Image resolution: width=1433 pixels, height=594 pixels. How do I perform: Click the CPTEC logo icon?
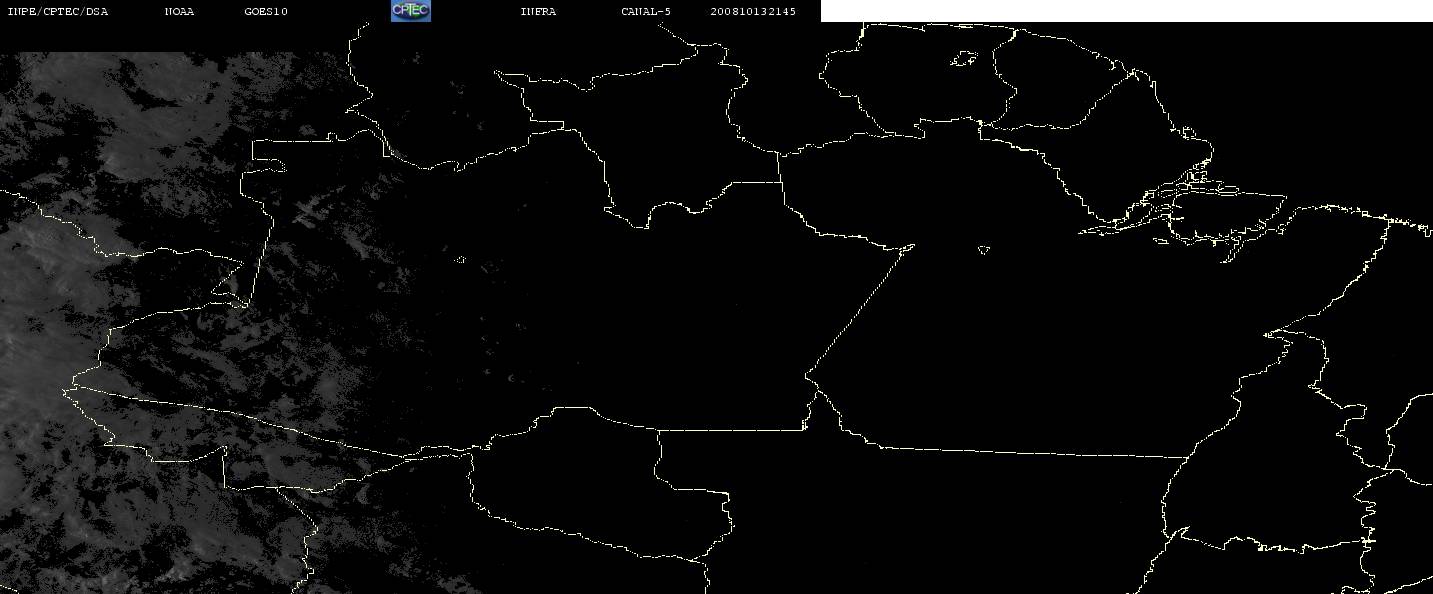pyautogui.click(x=410, y=11)
